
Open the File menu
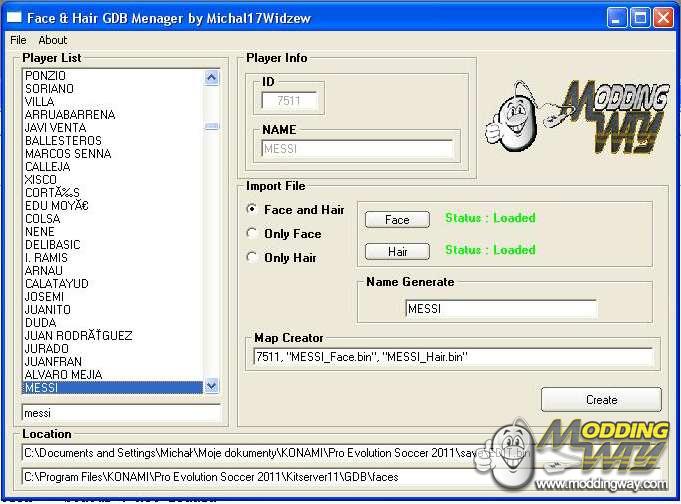18,40
